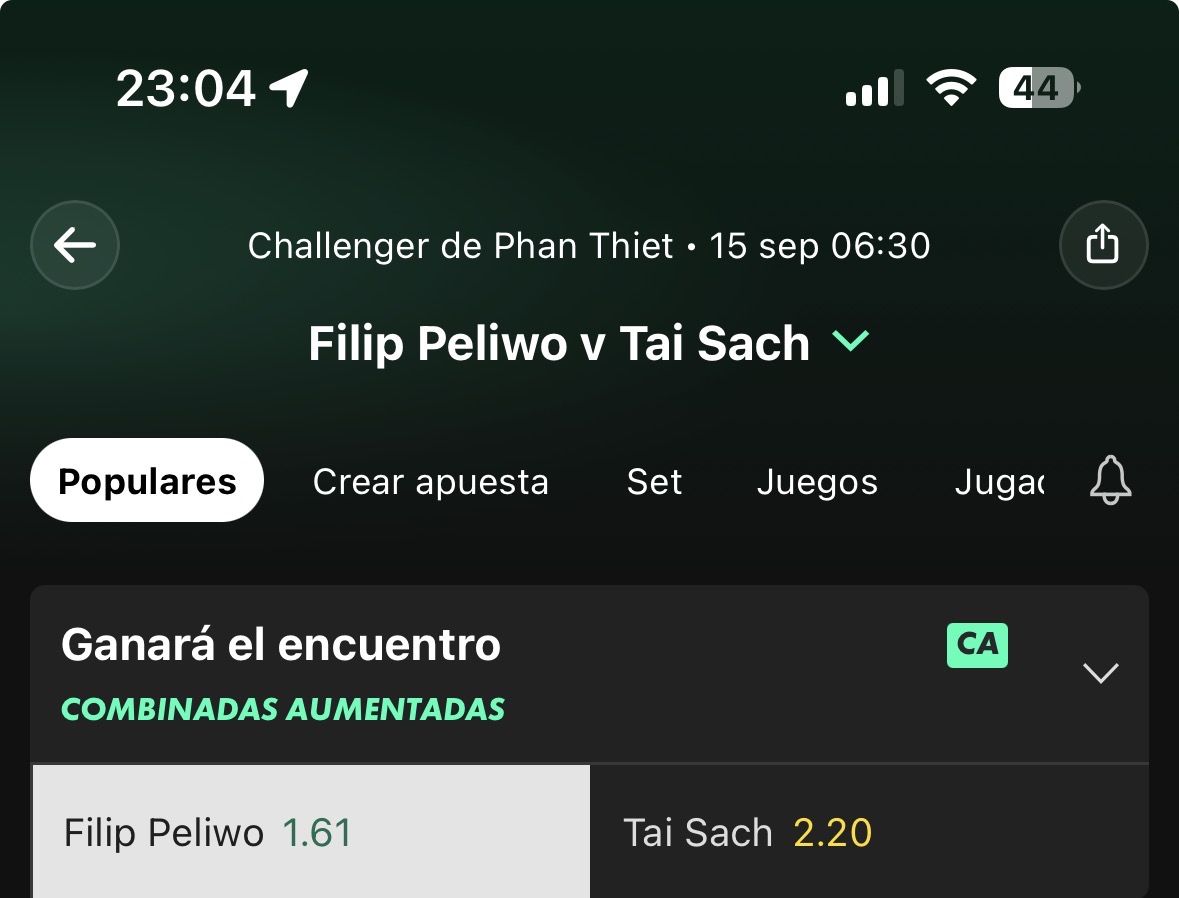Screen dimensions: 1179x898
Task: Expand the match selector green chevron
Action: pyautogui.click(x=850, y=341)
